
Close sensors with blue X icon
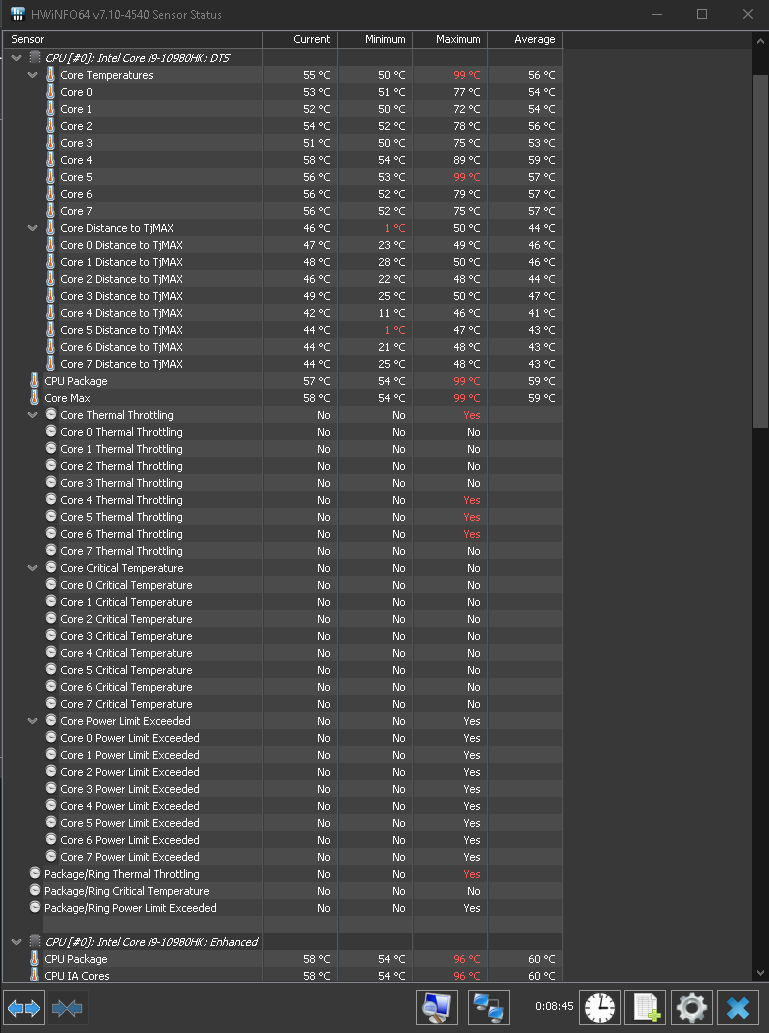(x=738, y=1007)
